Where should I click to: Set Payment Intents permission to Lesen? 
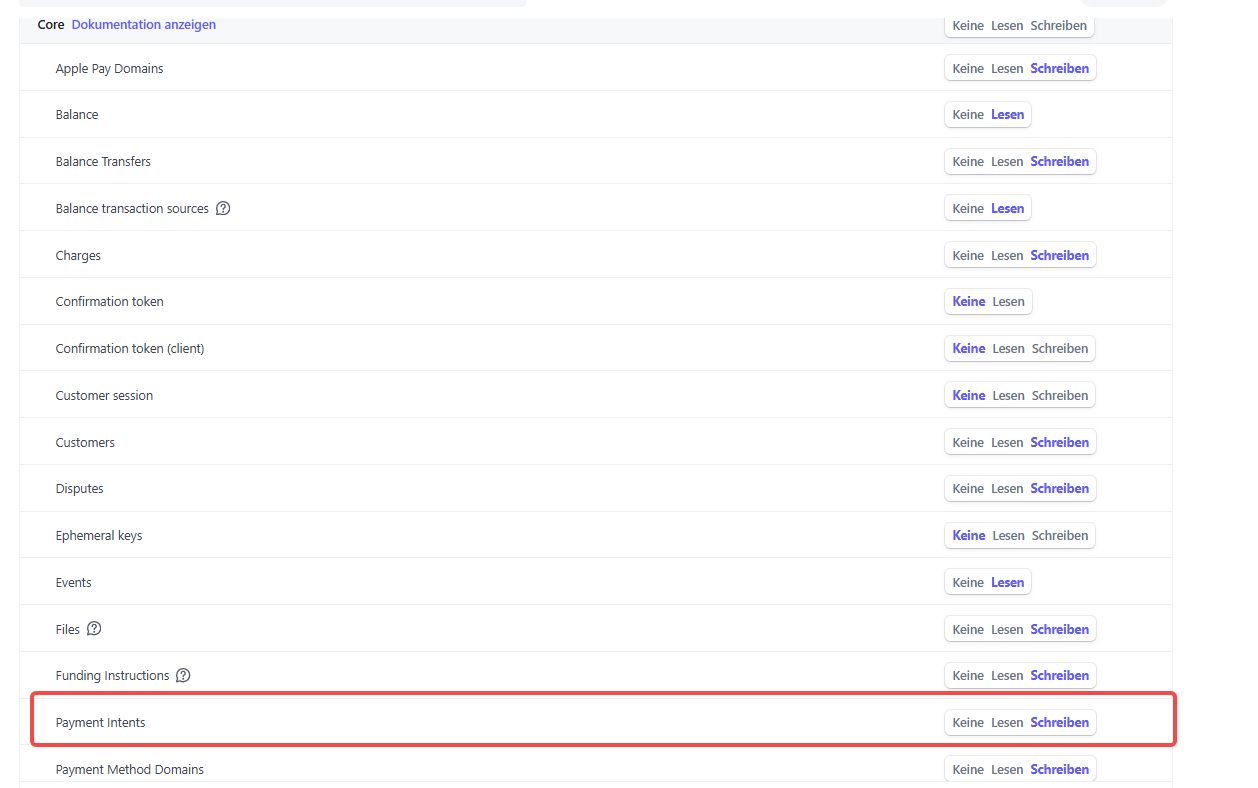[x=1006, y=723]
